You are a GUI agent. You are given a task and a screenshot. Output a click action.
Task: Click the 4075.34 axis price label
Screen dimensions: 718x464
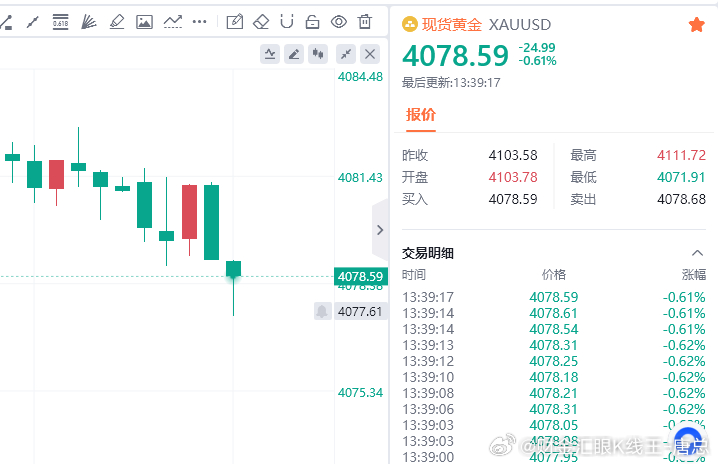click(360, 393)
